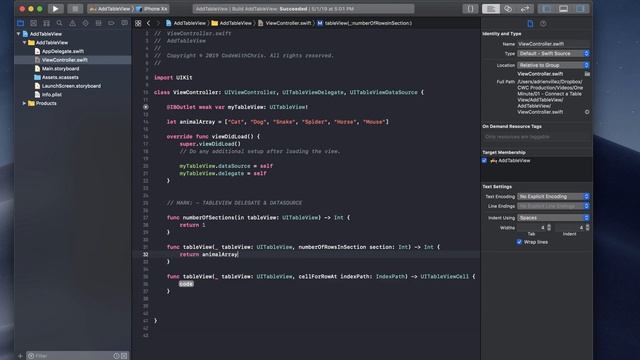Toggle the Debug area panel
Image resolution: width=640 pixels, height=360 pixels.
point(563,9)
